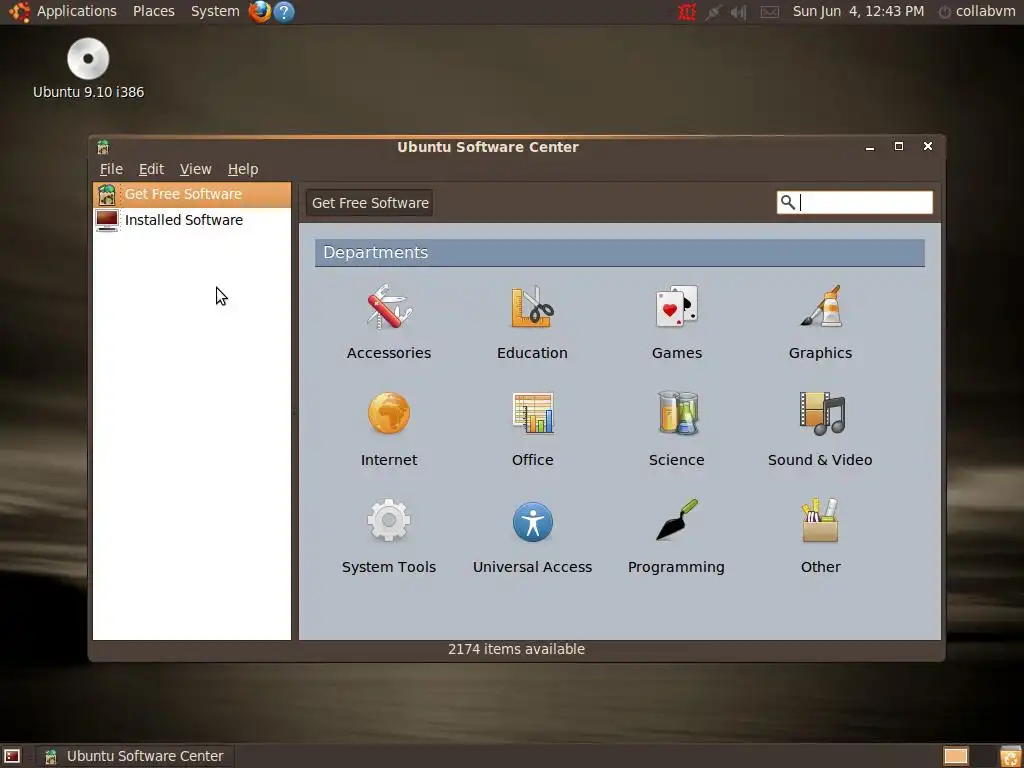Screen dimensions: 1024x768
Task: Click the Sound & Video label text
Action: click(820, 460)
